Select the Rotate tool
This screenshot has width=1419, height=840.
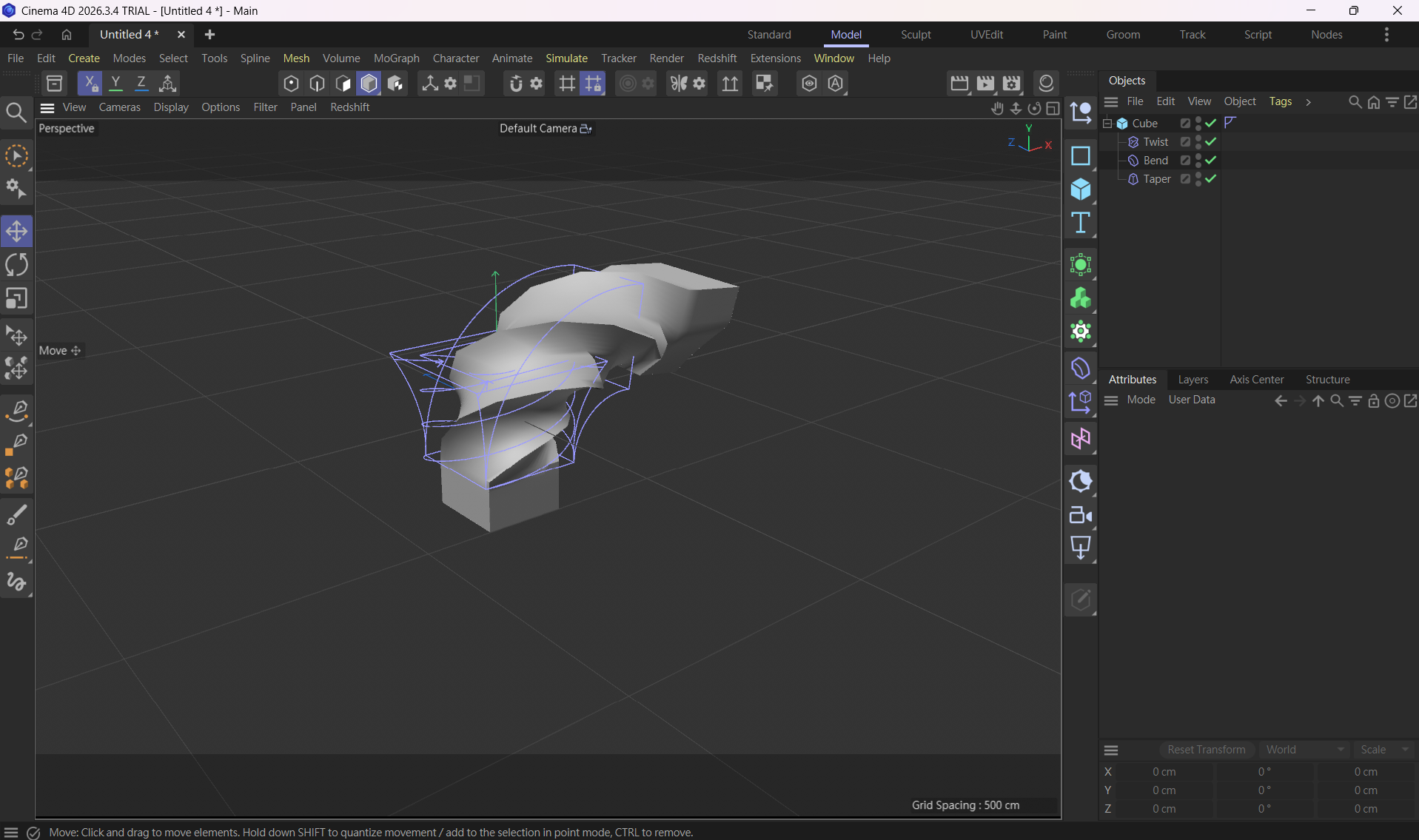tap(16, 265)
